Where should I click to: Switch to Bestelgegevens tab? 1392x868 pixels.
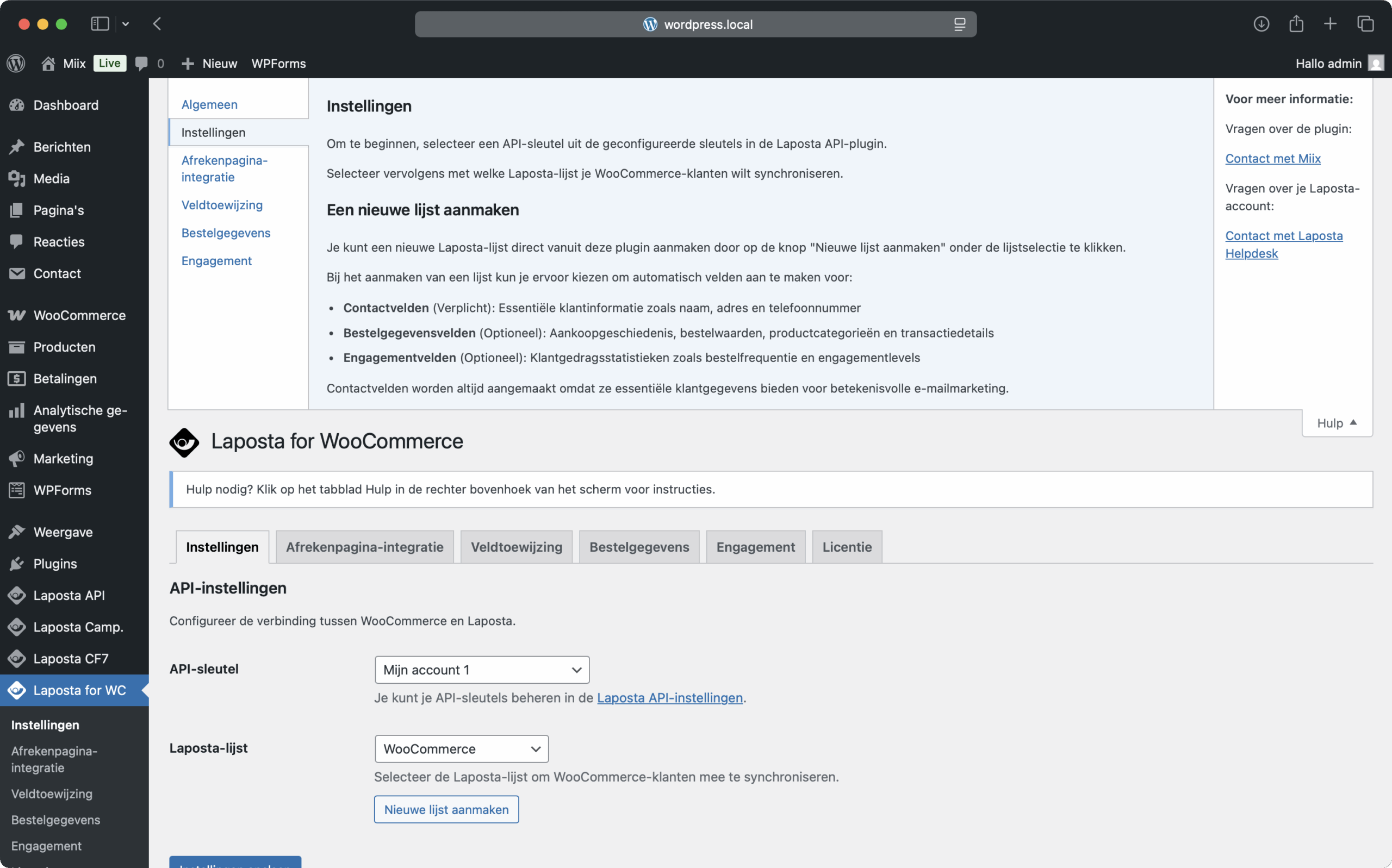click(639, 547)
